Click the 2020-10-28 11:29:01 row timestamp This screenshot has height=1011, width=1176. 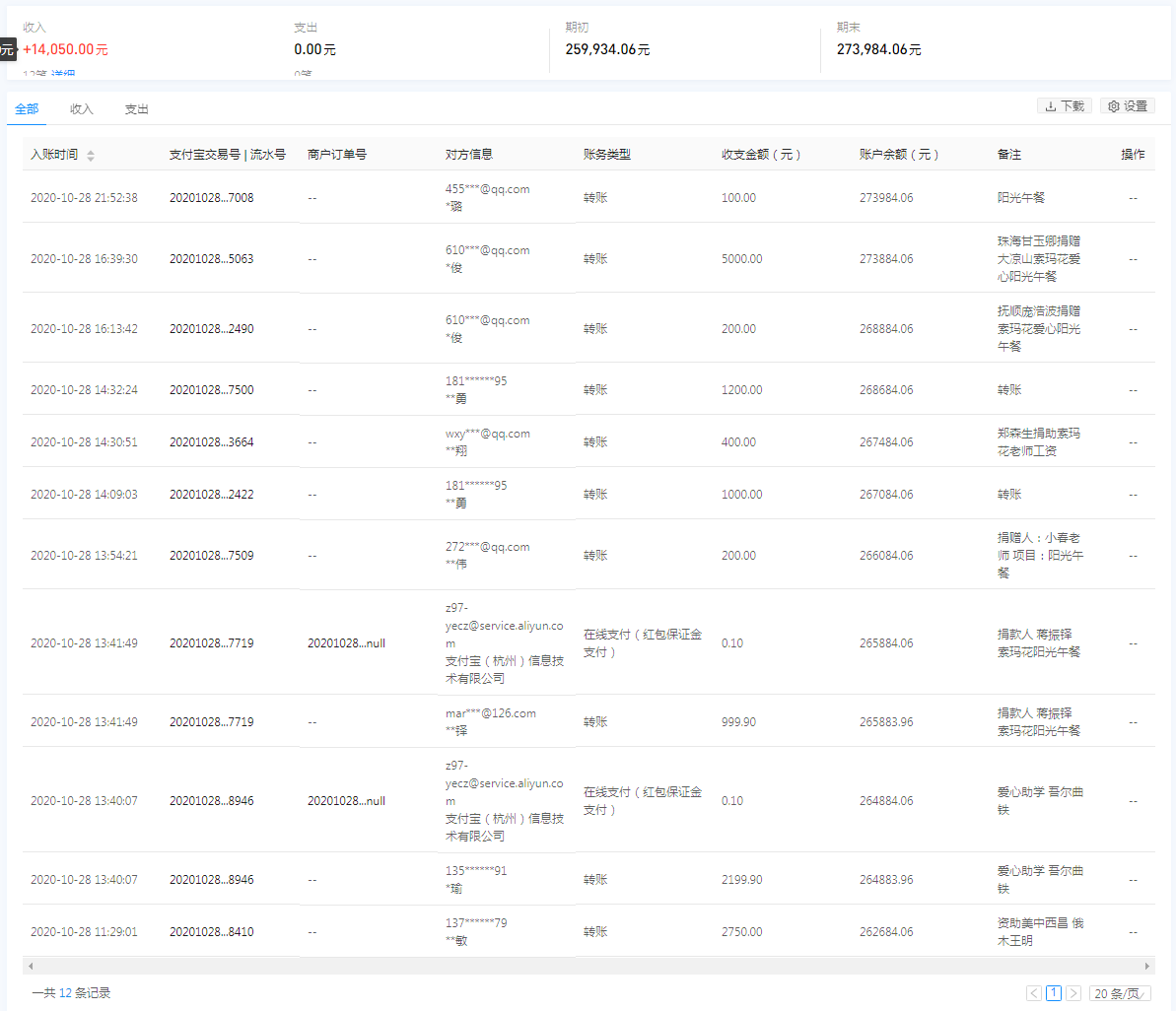pos(84,932)
